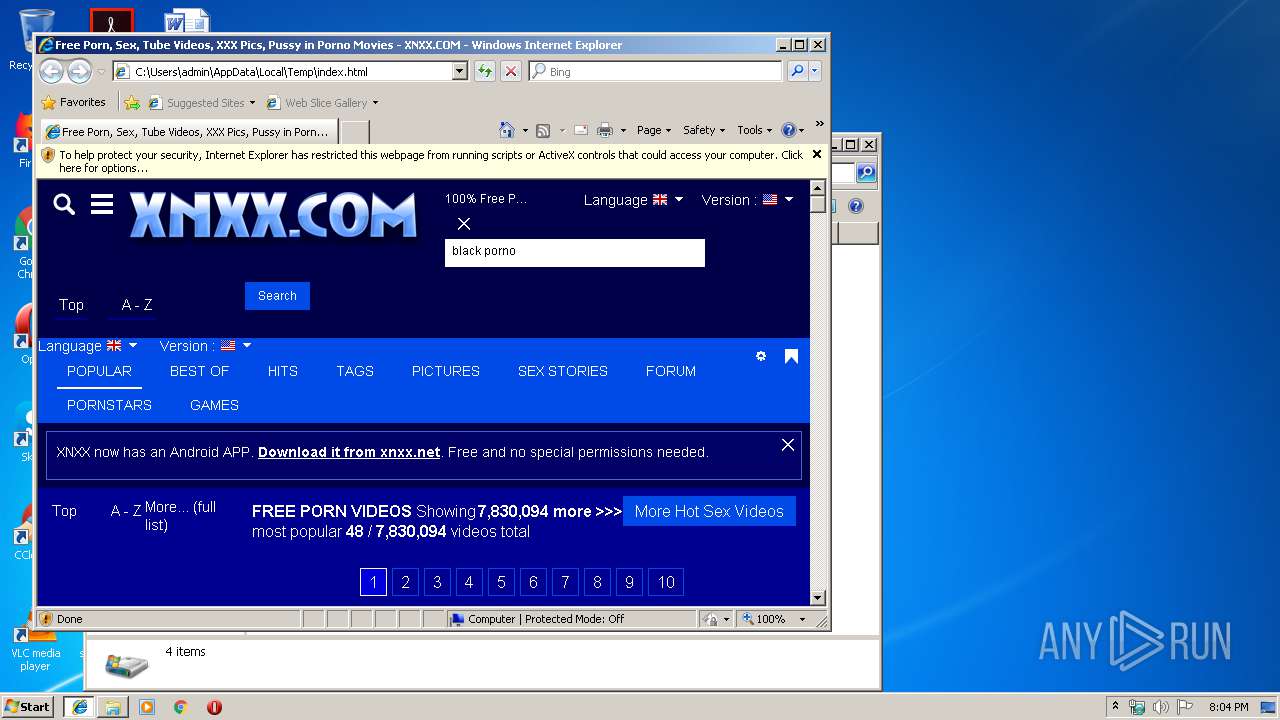The width and height of the screenshot is (1280, 720).
Task: Switch to the TAGS section tab
Action: (355, 371)
